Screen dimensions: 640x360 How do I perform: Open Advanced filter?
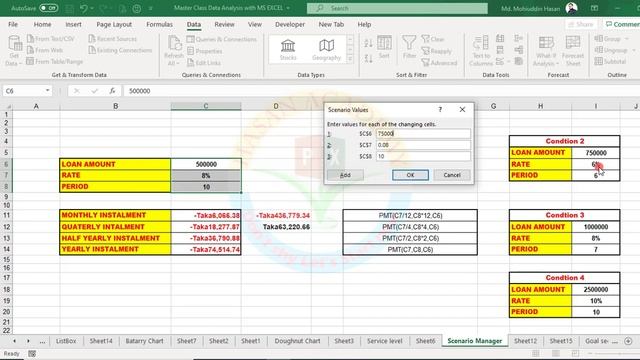pyautogui.click(x=439, y=63)
